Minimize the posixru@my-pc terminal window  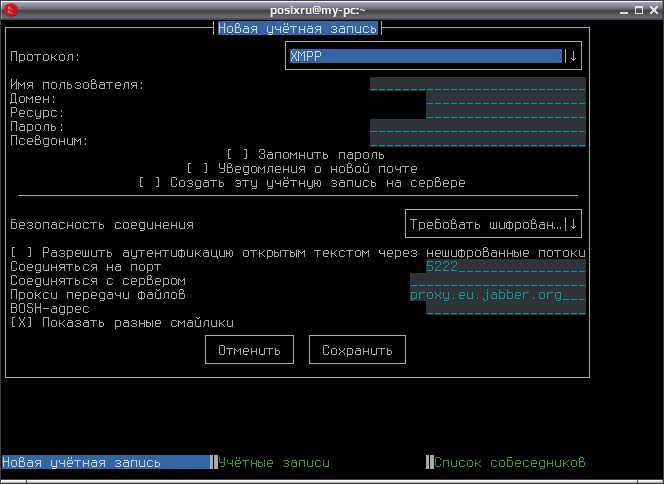click(x=624, y=10)
